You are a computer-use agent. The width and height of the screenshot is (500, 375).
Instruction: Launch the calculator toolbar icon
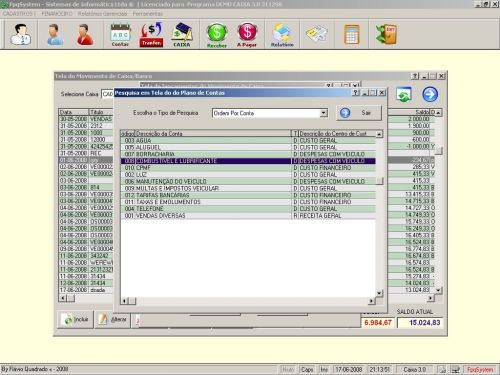coord(352,34)
